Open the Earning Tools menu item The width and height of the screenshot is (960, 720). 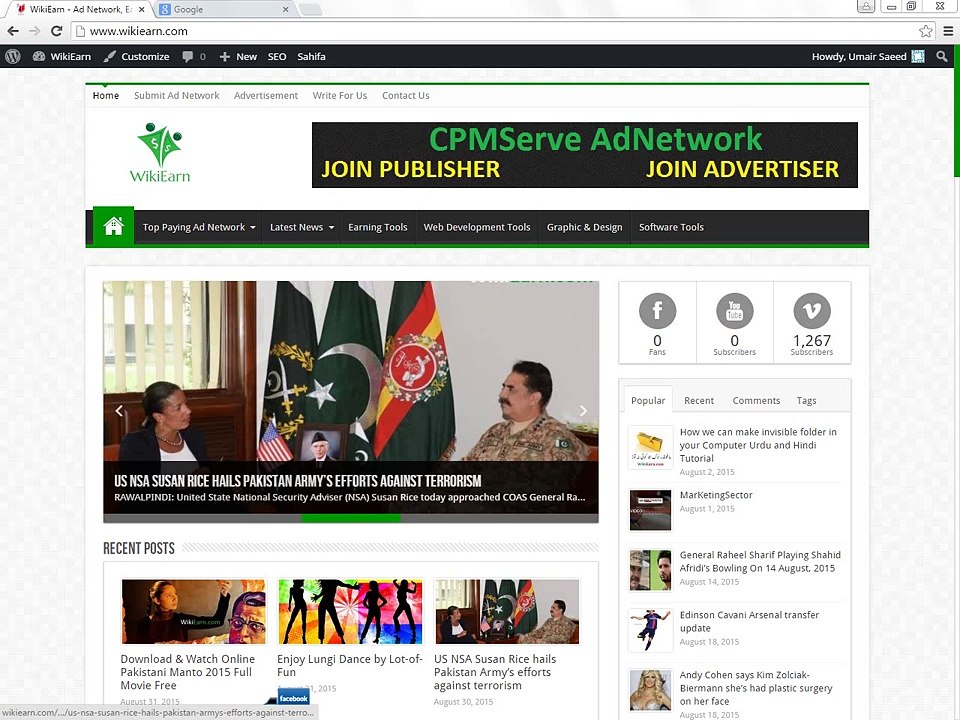pyautogui.click(x=378, y=227)
